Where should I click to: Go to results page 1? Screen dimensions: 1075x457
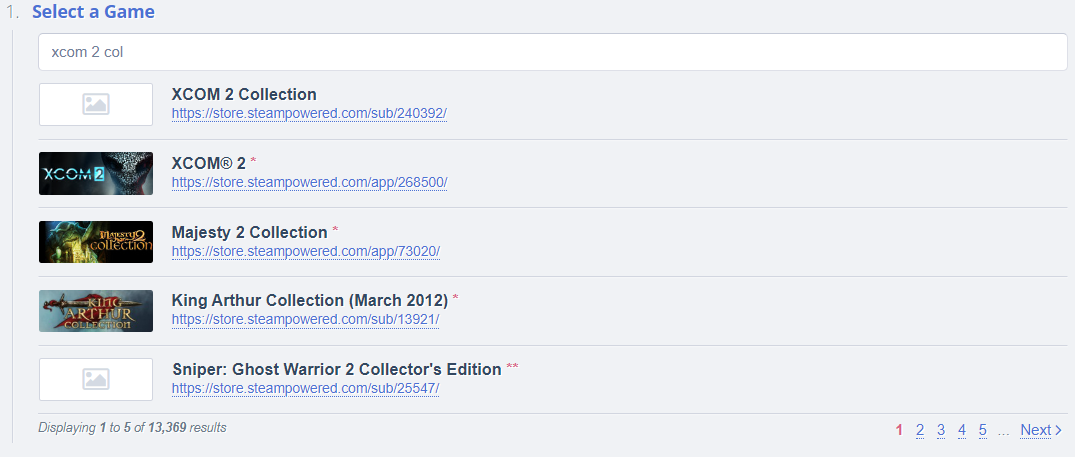pyautogui.click(x=899, y=430)
